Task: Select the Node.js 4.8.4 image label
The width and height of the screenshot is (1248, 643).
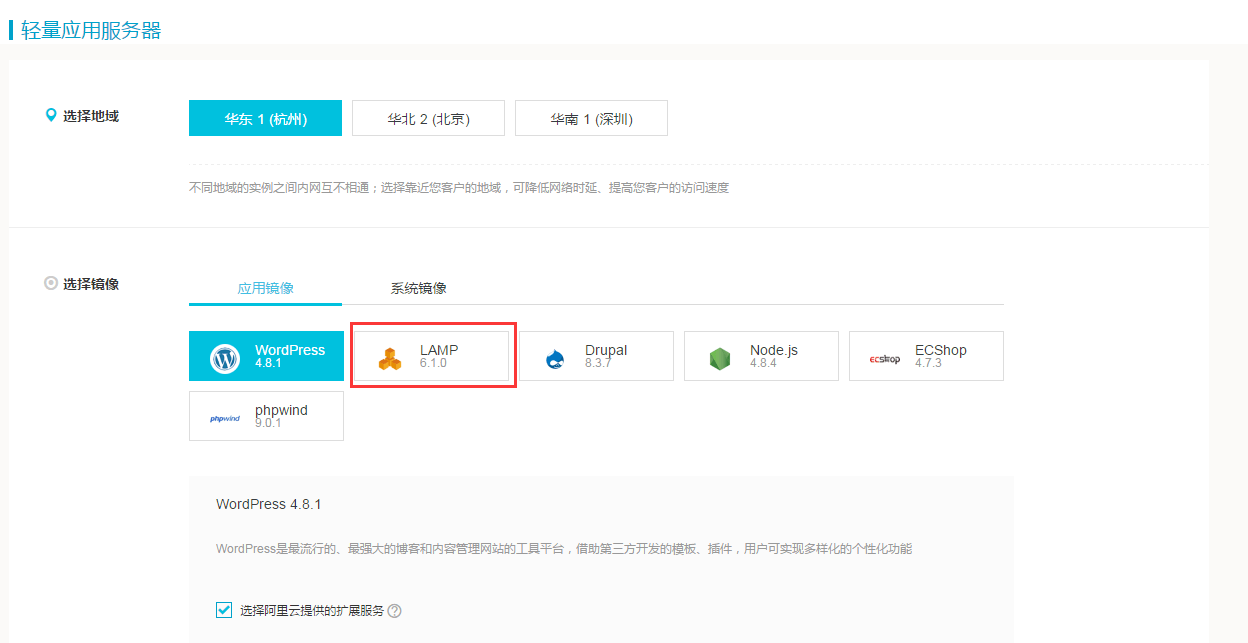Action: (774, 356)
